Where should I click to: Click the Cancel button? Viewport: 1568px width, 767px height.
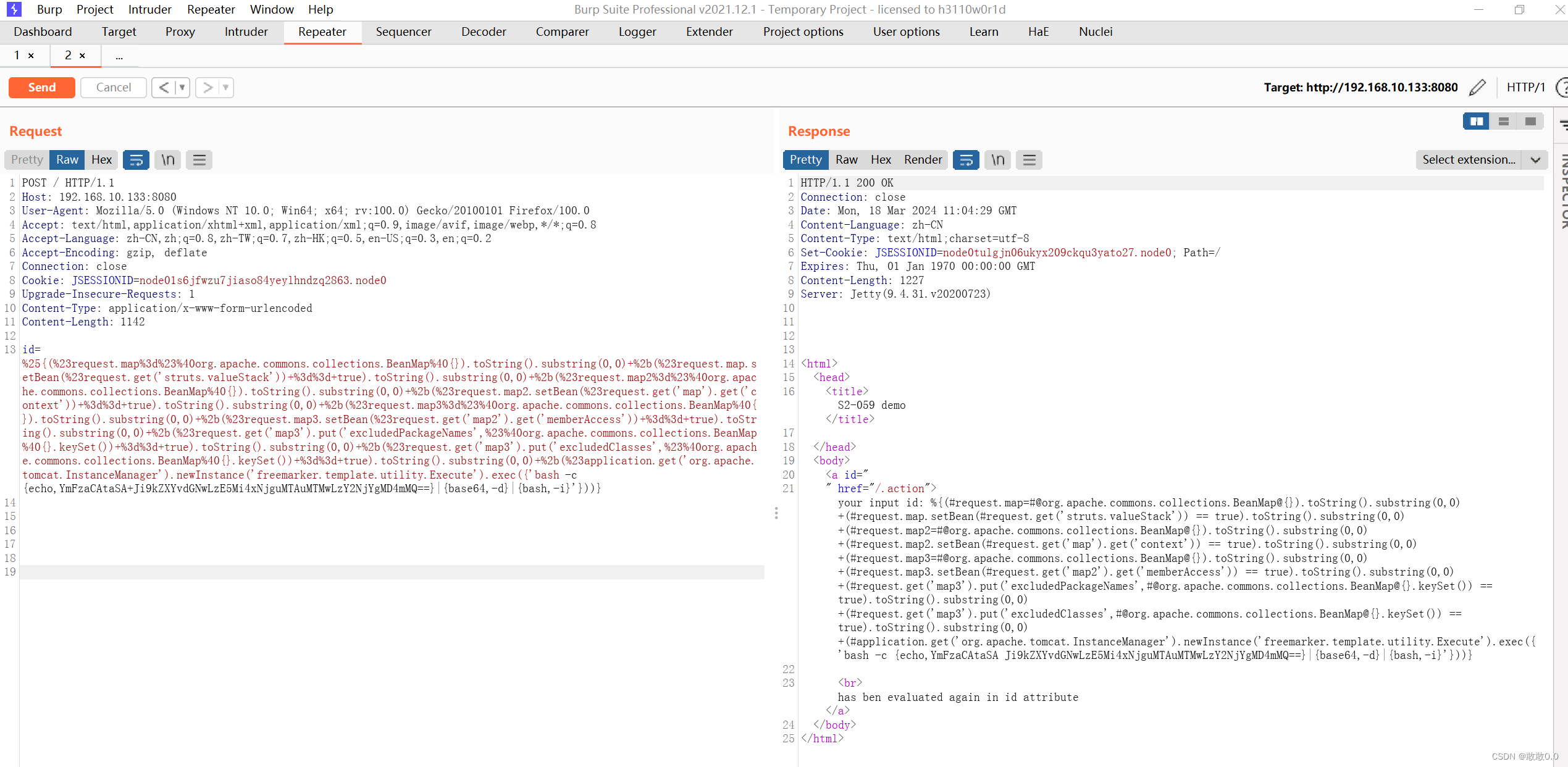click(113, 88)
